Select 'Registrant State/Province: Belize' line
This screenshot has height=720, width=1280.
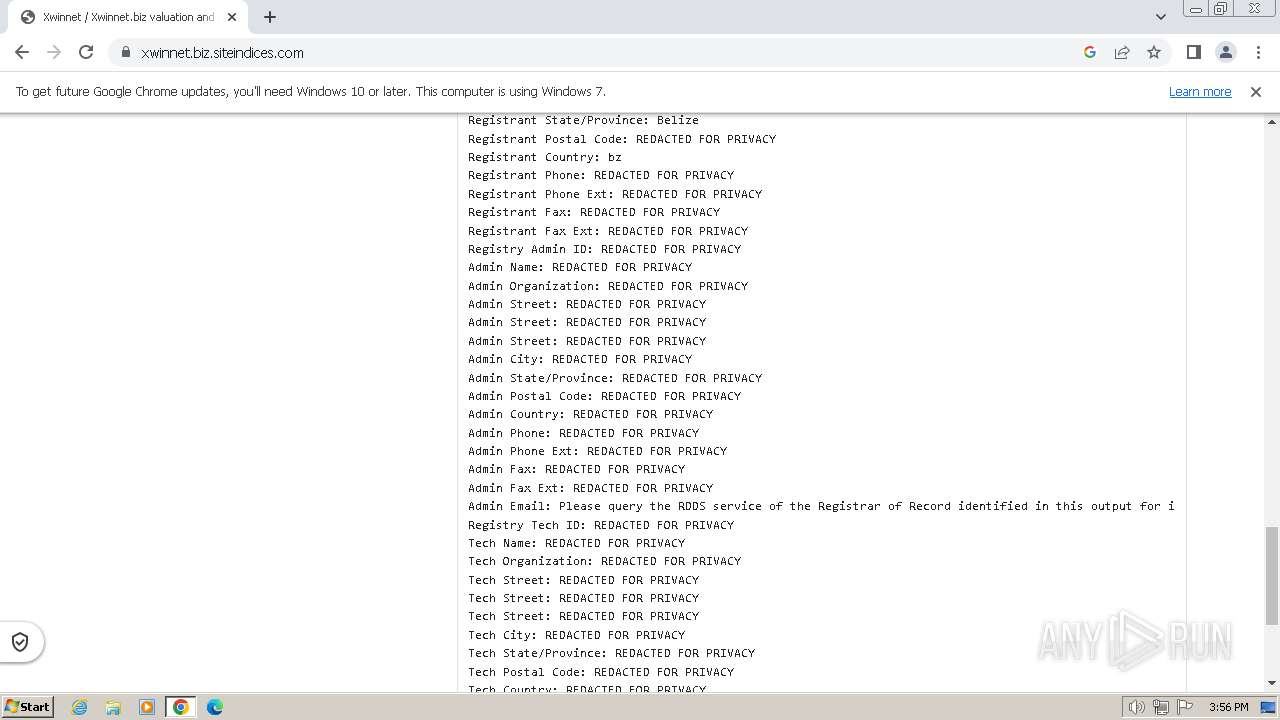pyautogui.click(x=583, y=120)
